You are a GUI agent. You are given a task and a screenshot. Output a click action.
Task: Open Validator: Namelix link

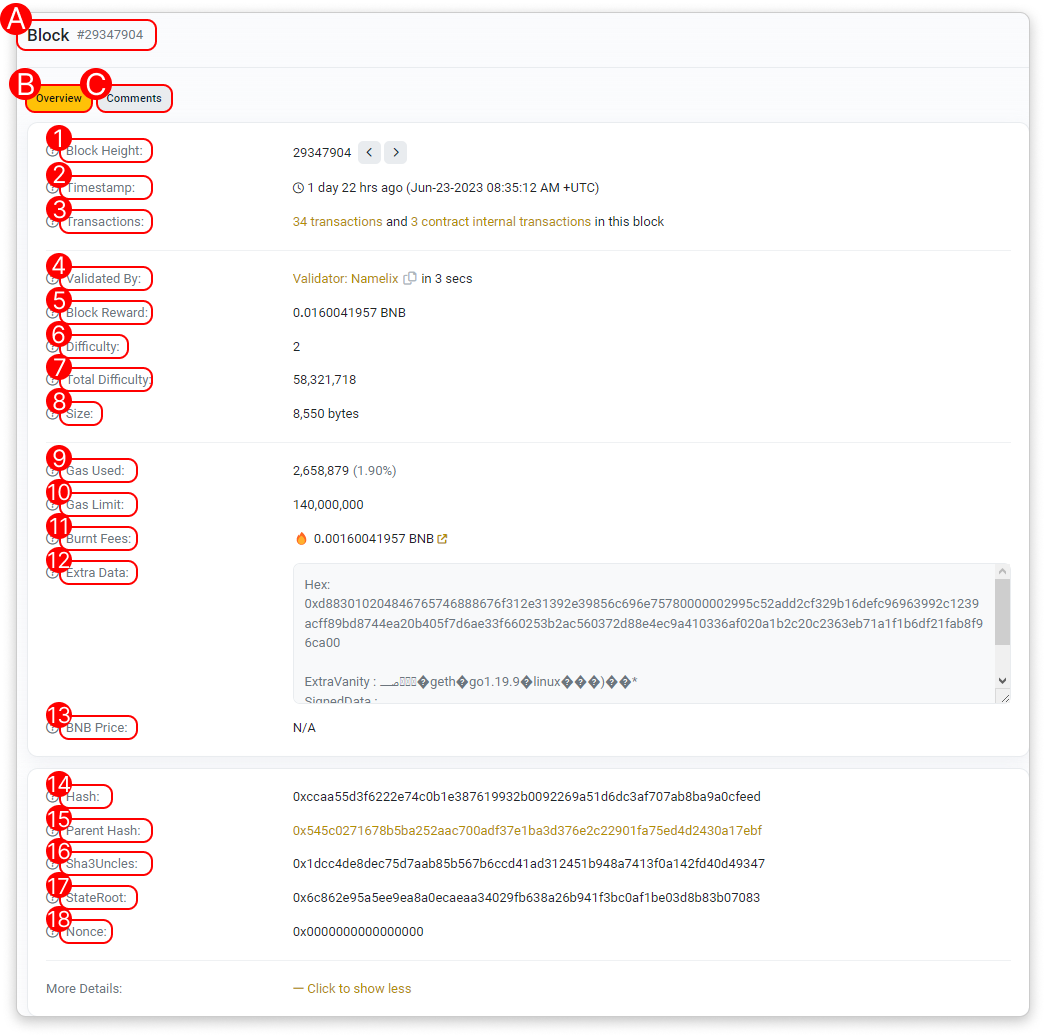point(345,279)
